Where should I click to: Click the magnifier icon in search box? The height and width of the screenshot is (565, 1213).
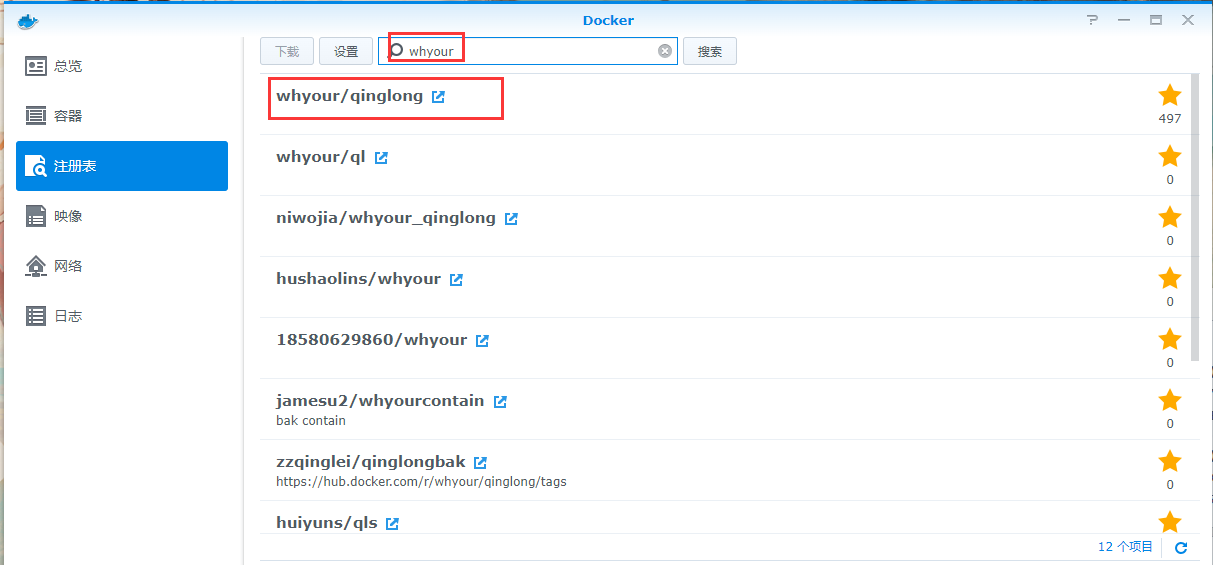[396, 50]
